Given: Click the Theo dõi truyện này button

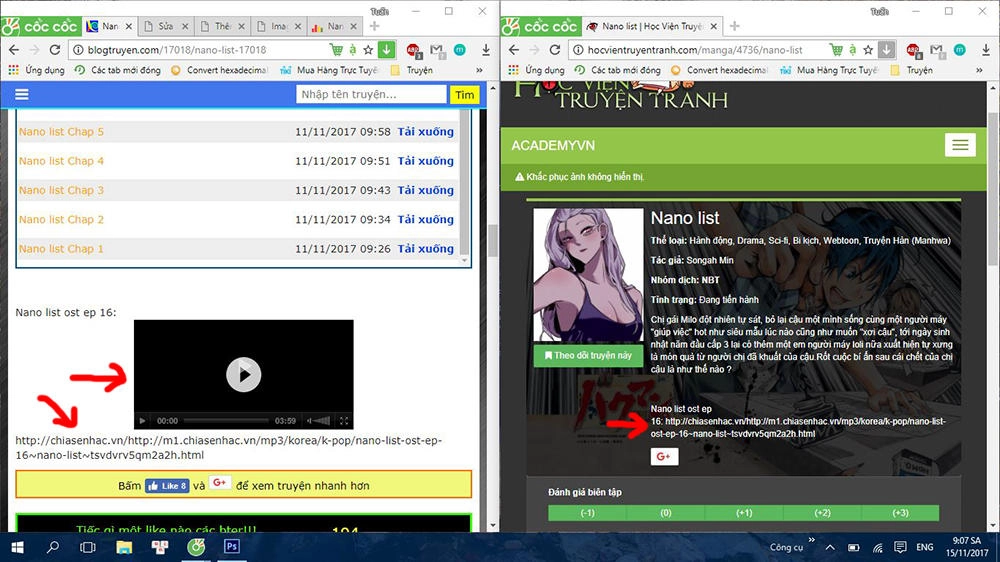Looking at the screenshot, I should [x=587, y=355].
